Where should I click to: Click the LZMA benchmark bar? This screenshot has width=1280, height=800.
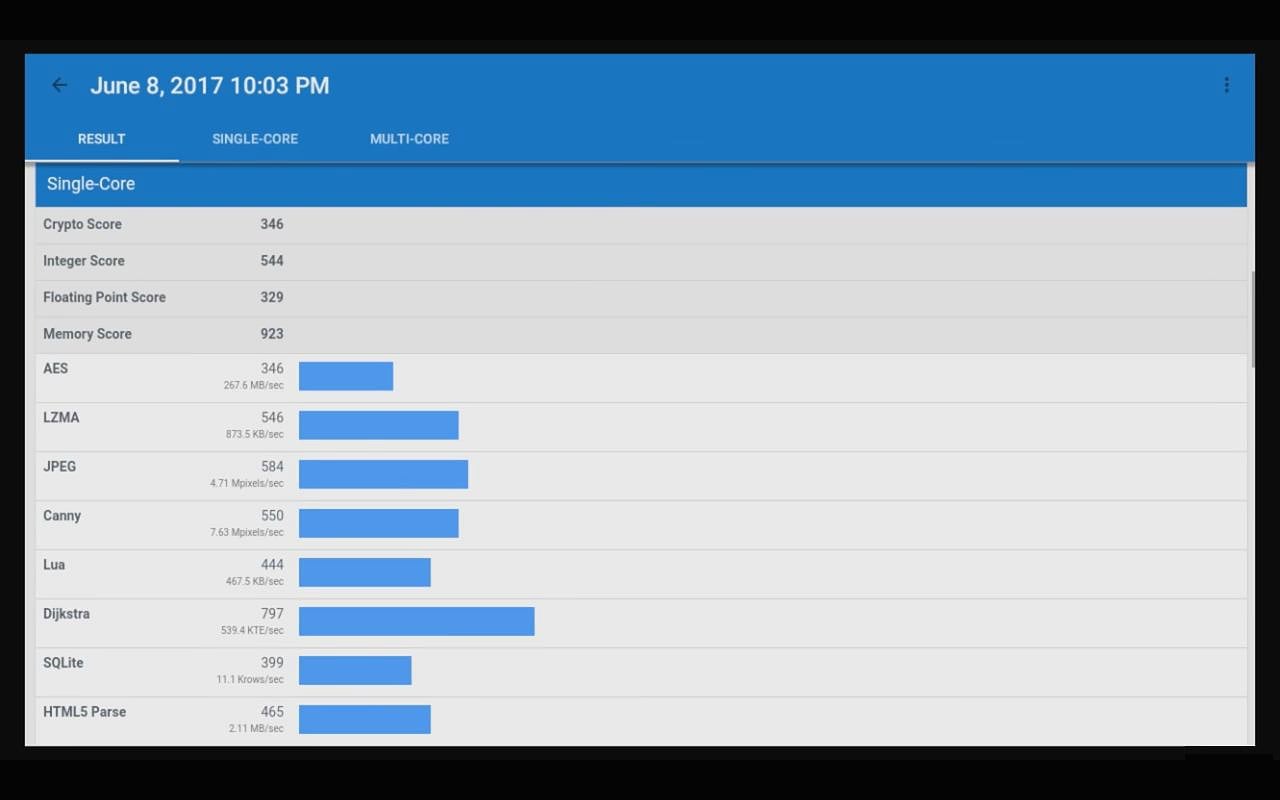(x=378, y=426)
